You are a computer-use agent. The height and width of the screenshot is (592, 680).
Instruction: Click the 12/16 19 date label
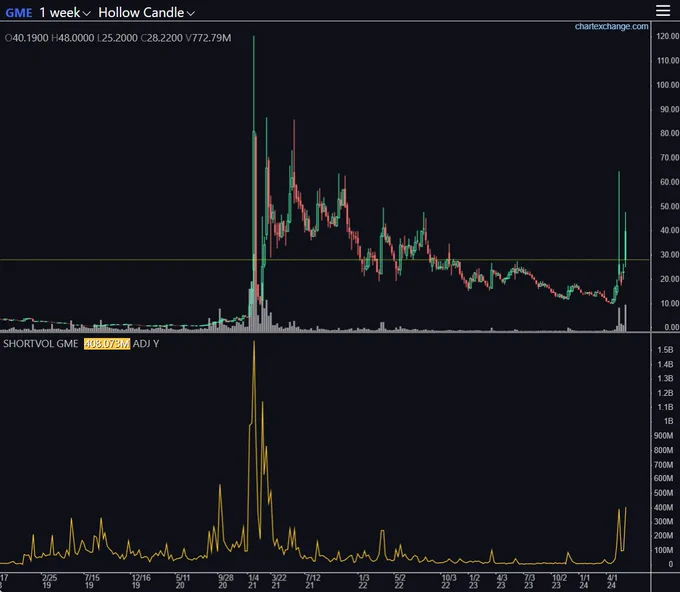click(x=141, y=582)
